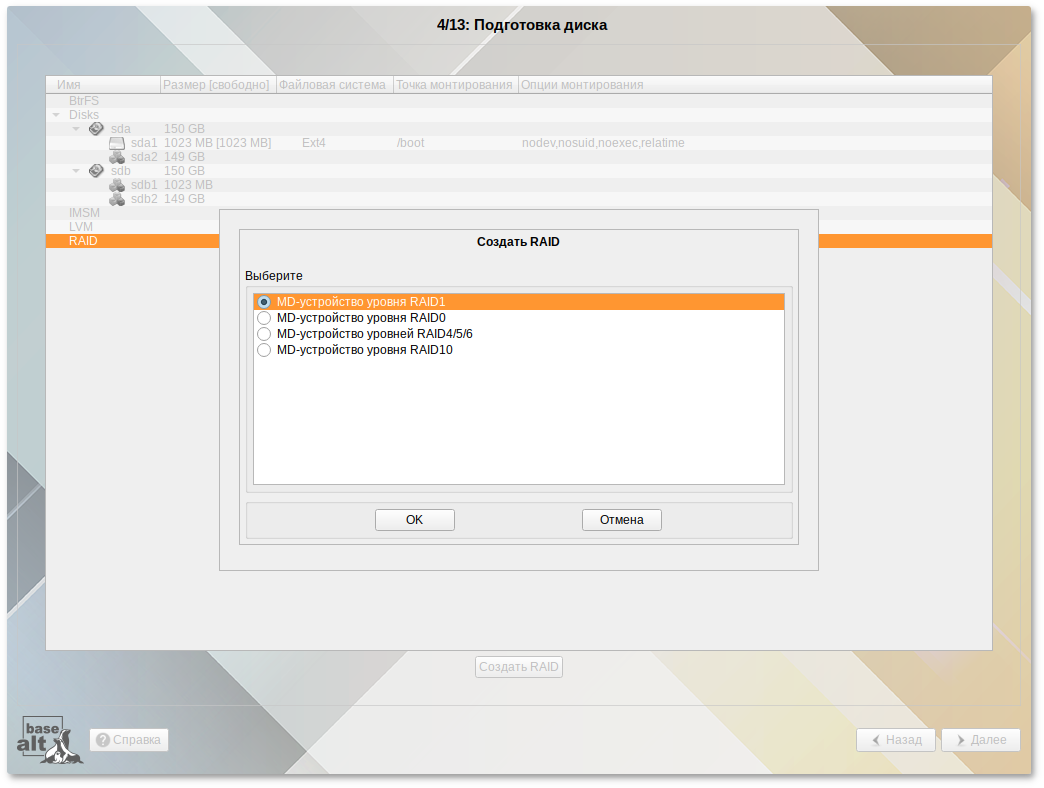
Task: Select the LVM tree item
Action: tap(81, 227)
